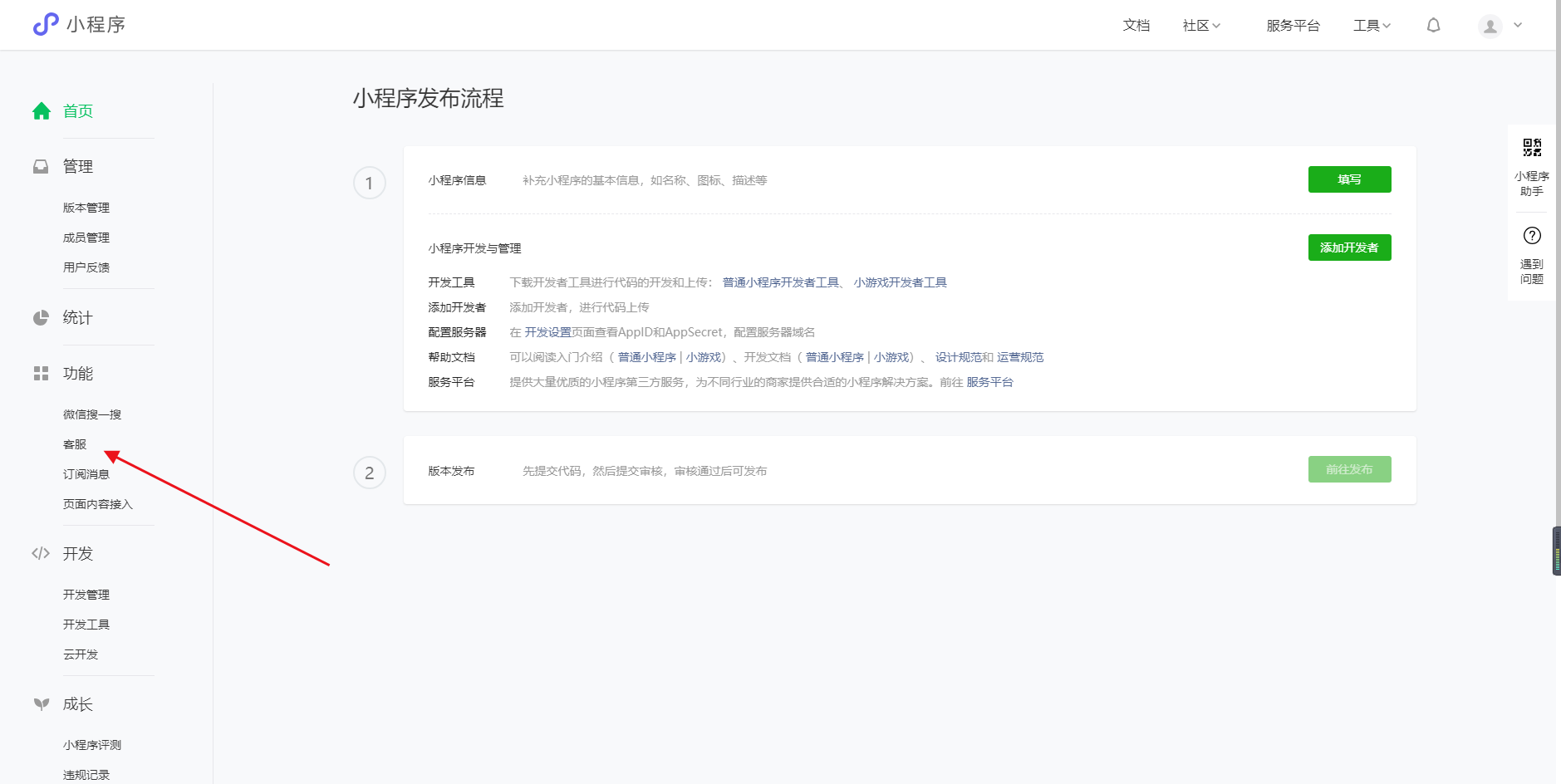Viewport: 1561px width, 784px height.
Task: Open the account dropdown chevron
Action: point(1519,25)
